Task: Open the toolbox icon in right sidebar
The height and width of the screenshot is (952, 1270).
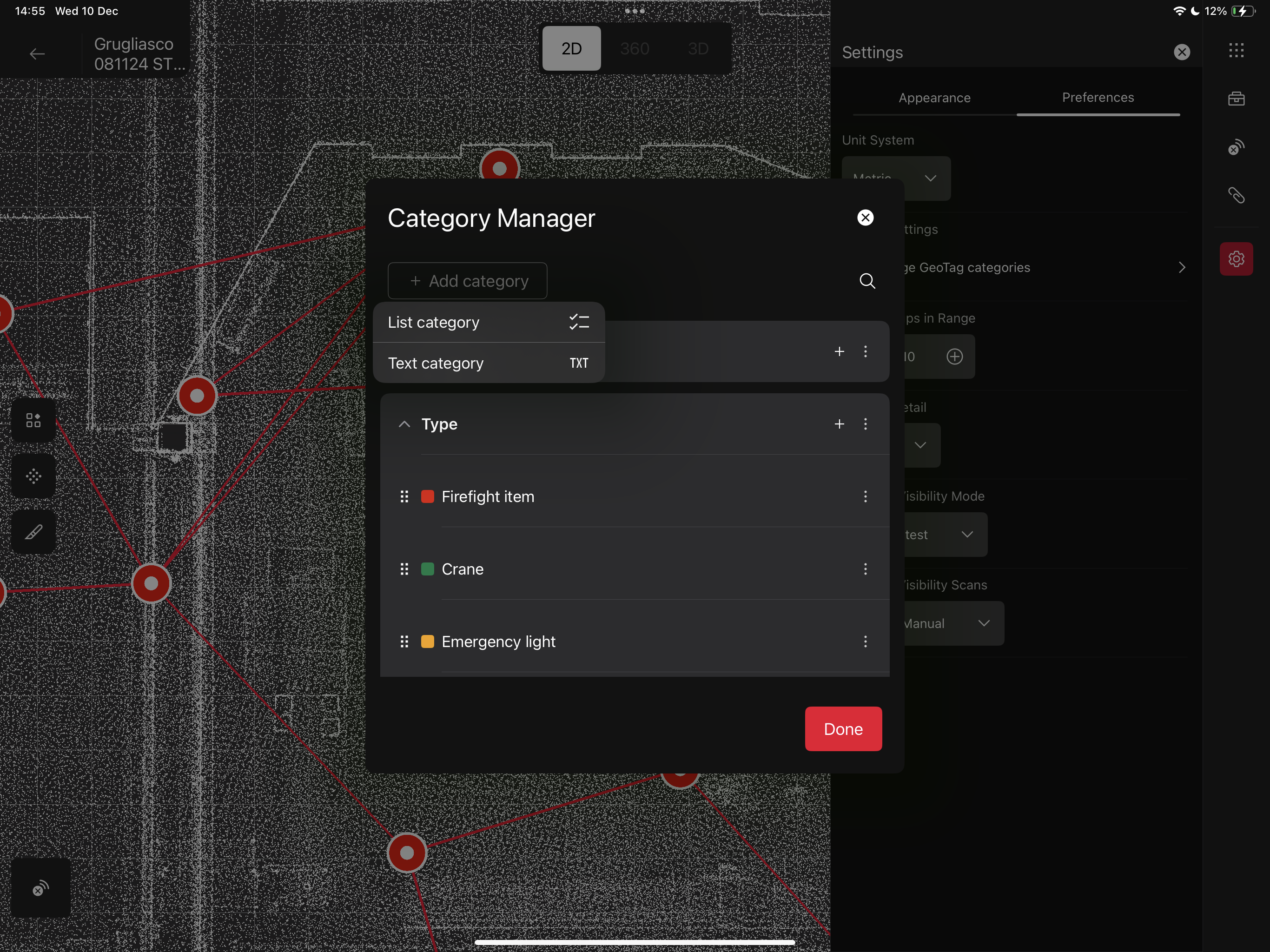Action: [1236, 99]
